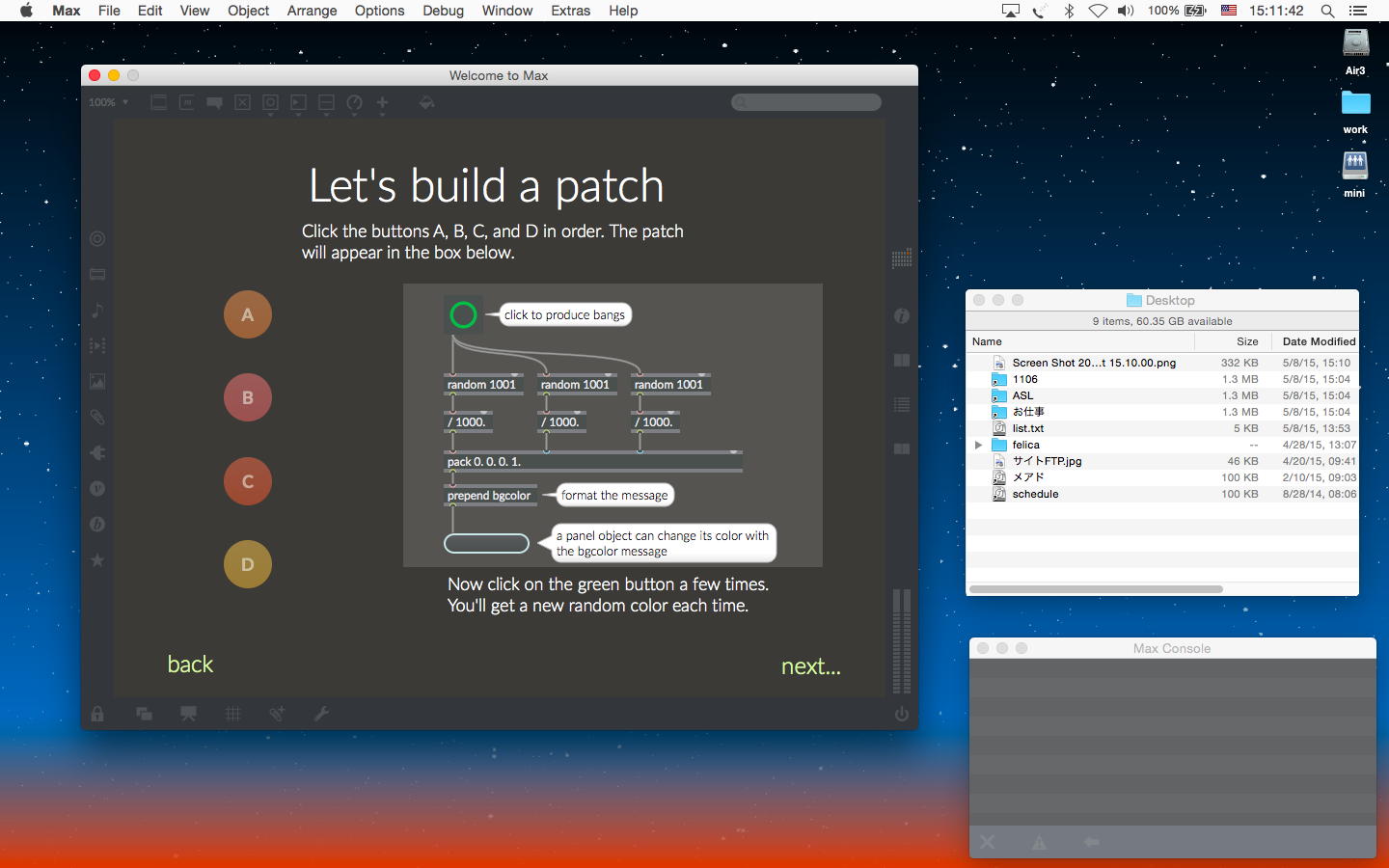Click the audio power button icon
This screenshot has height=868, width=1389.
click(x=901, y=714)
